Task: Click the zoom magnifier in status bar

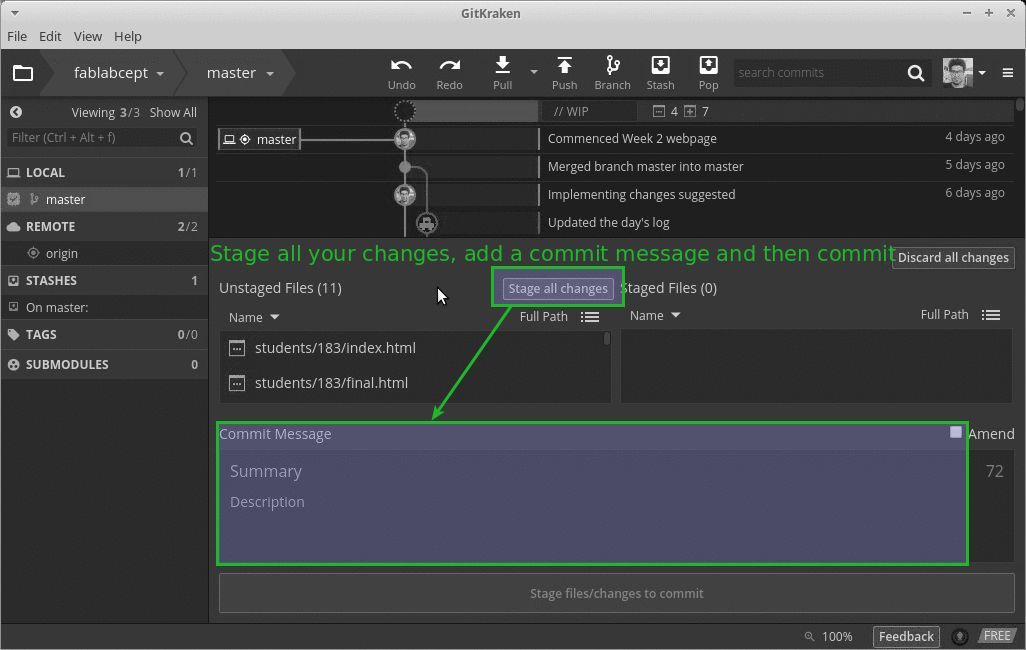Action: tap(809, 636)
